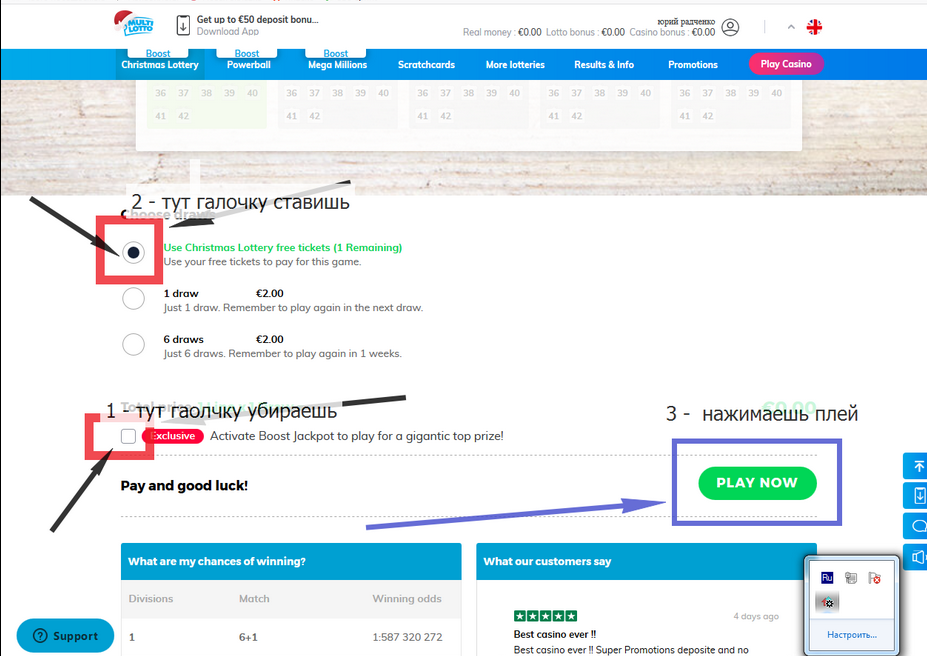Click the Match column header
This screenshot has width=927, height=656.
[254, 599]
